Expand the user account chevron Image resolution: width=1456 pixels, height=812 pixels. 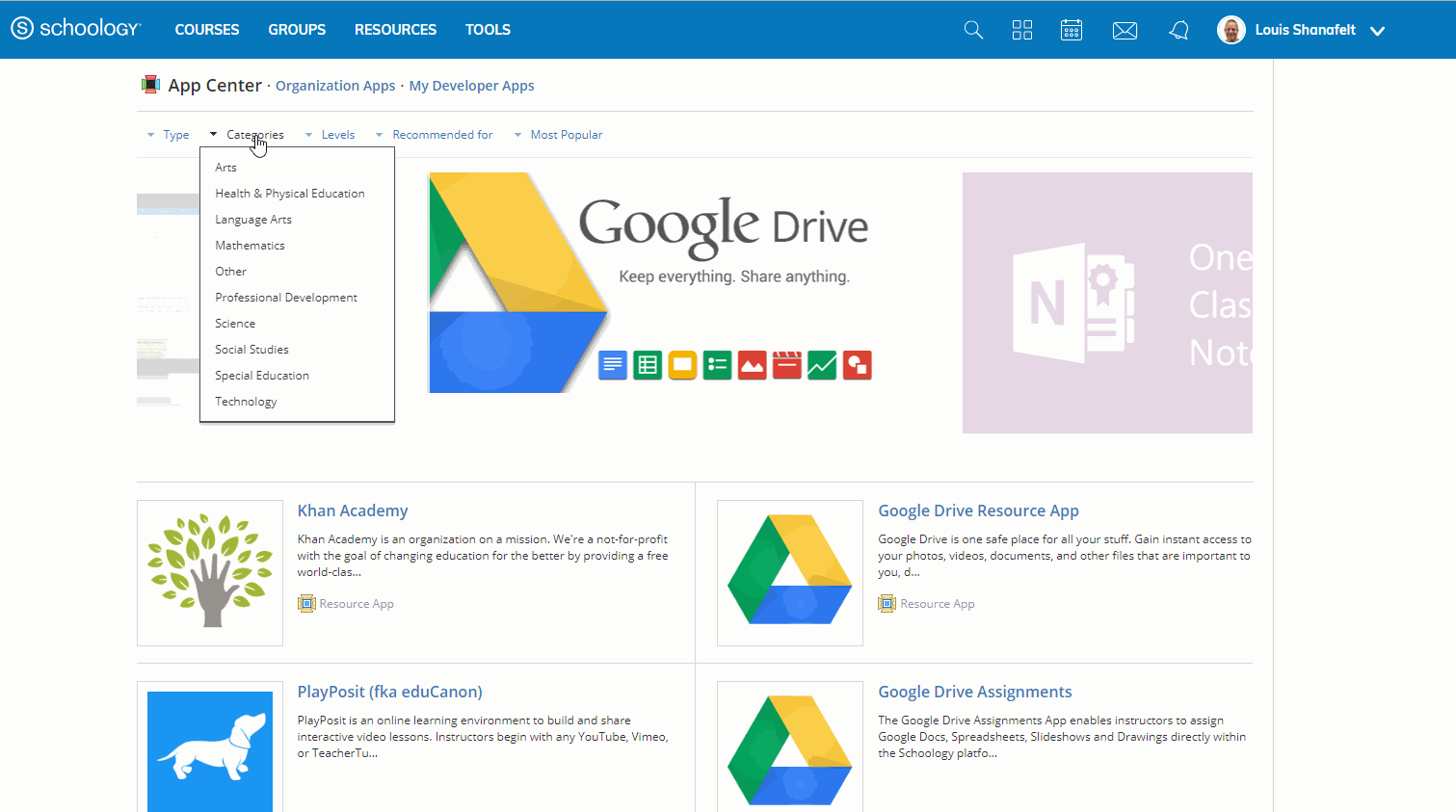point(1378,31)
